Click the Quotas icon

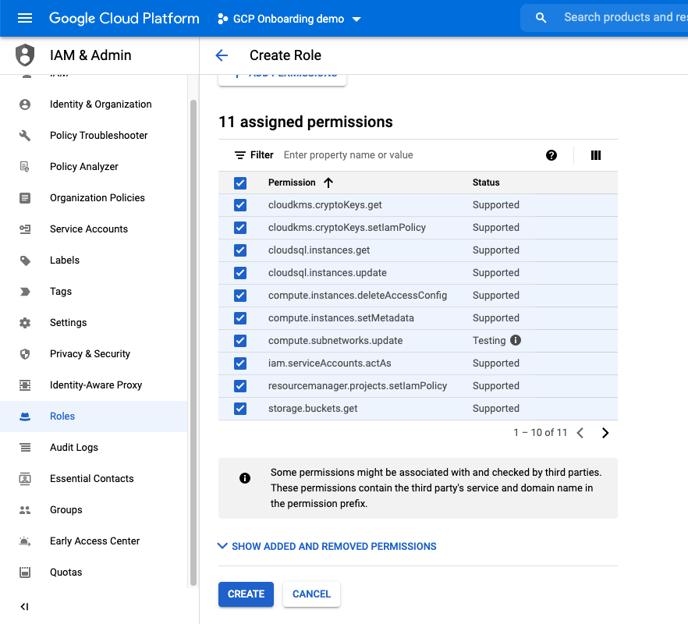click(x=25, y=572)
